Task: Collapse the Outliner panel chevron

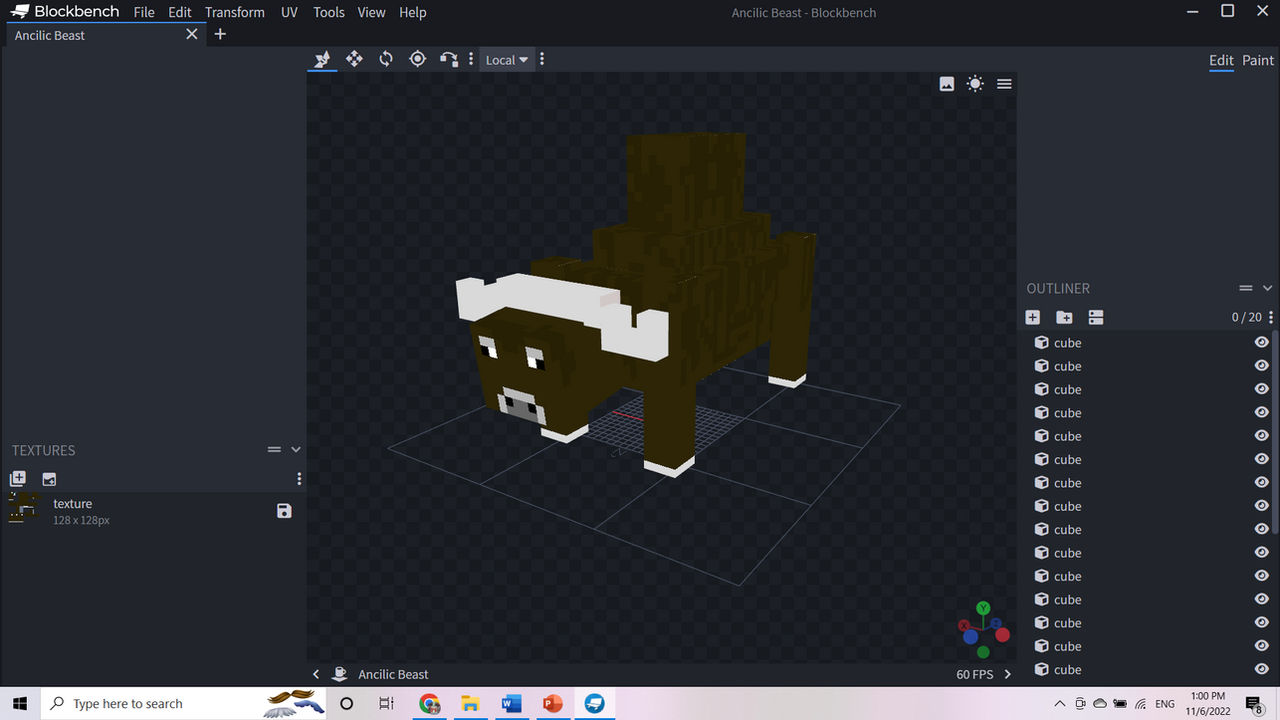Action: (x=1268, y=288)
